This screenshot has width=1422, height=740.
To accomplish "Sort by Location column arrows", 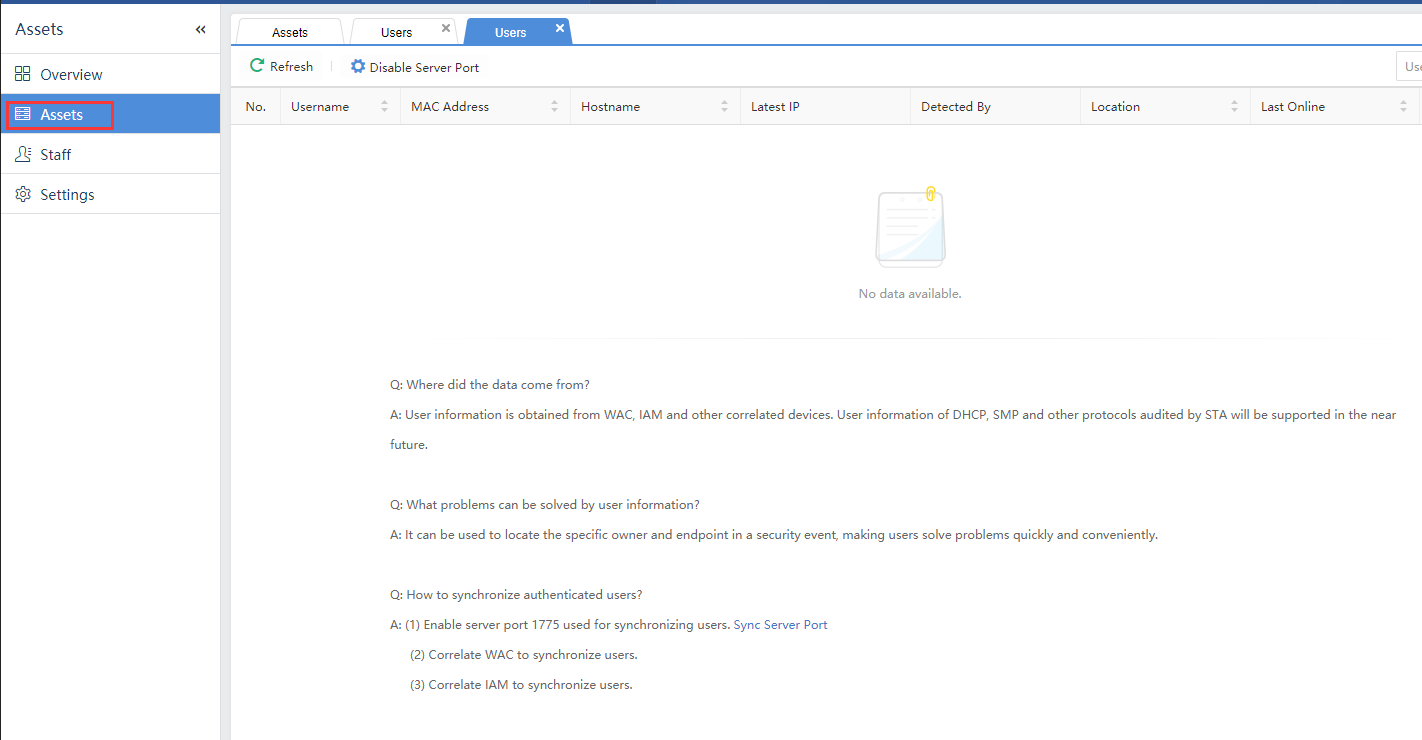I will [x=1234, y=106].
